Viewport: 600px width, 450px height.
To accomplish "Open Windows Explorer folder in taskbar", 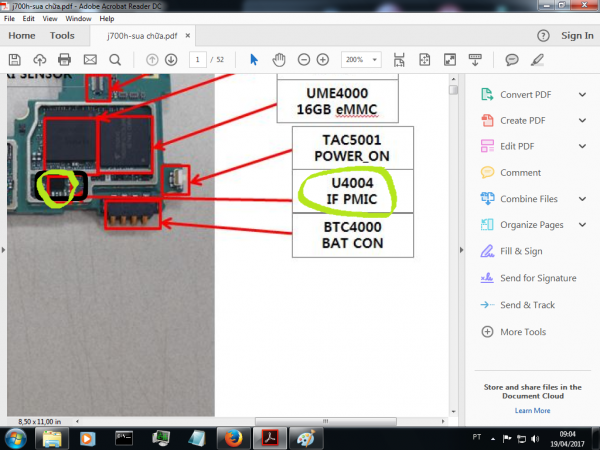I will tap(52, 439).
